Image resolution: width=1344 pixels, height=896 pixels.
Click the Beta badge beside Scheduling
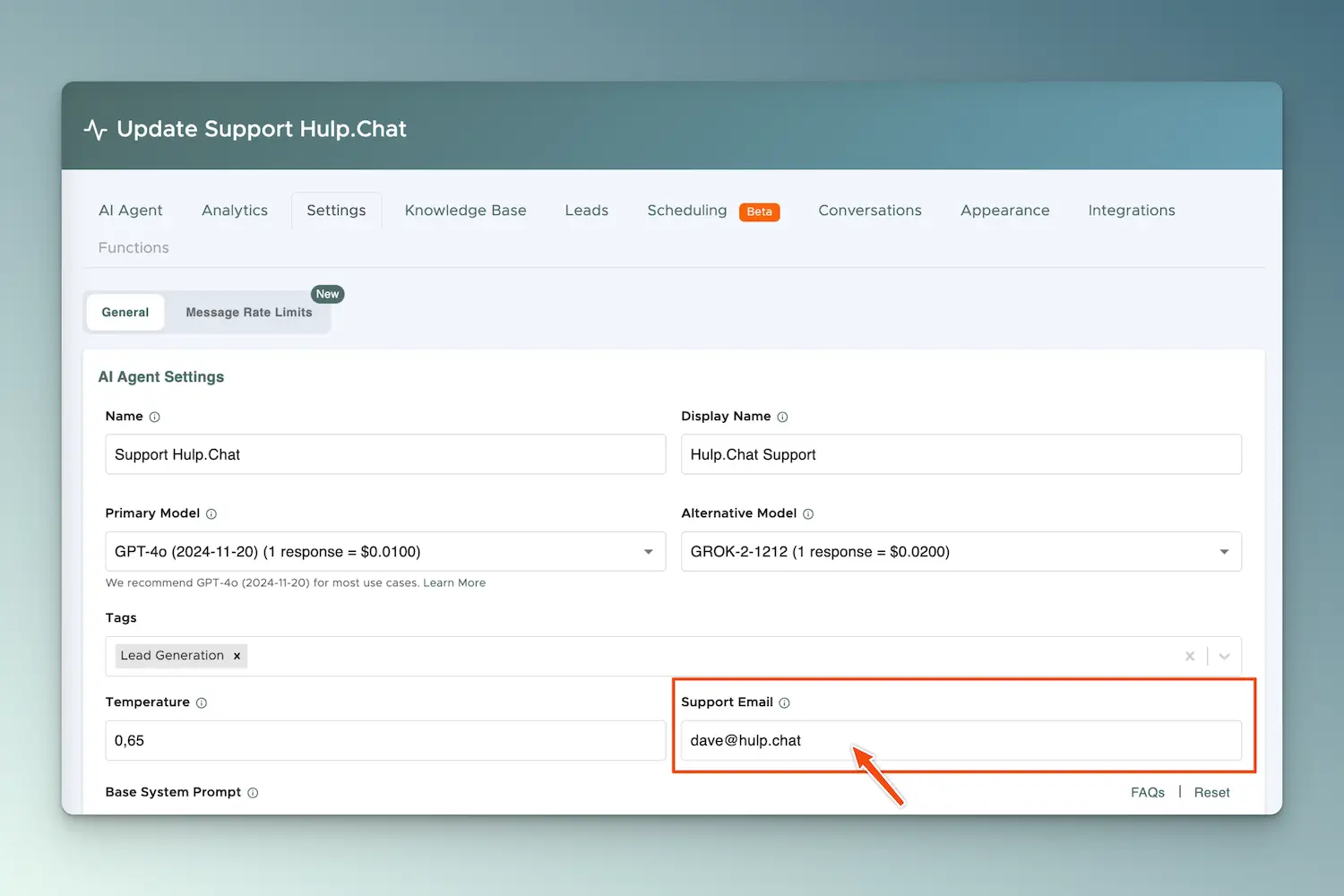tap(759, 211)
